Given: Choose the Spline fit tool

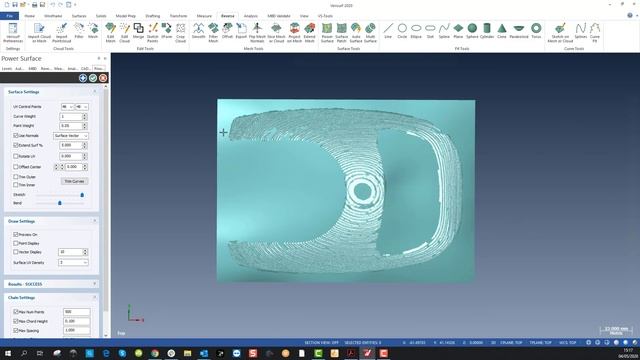Looking at the screenshot, I should pos(444,31).
